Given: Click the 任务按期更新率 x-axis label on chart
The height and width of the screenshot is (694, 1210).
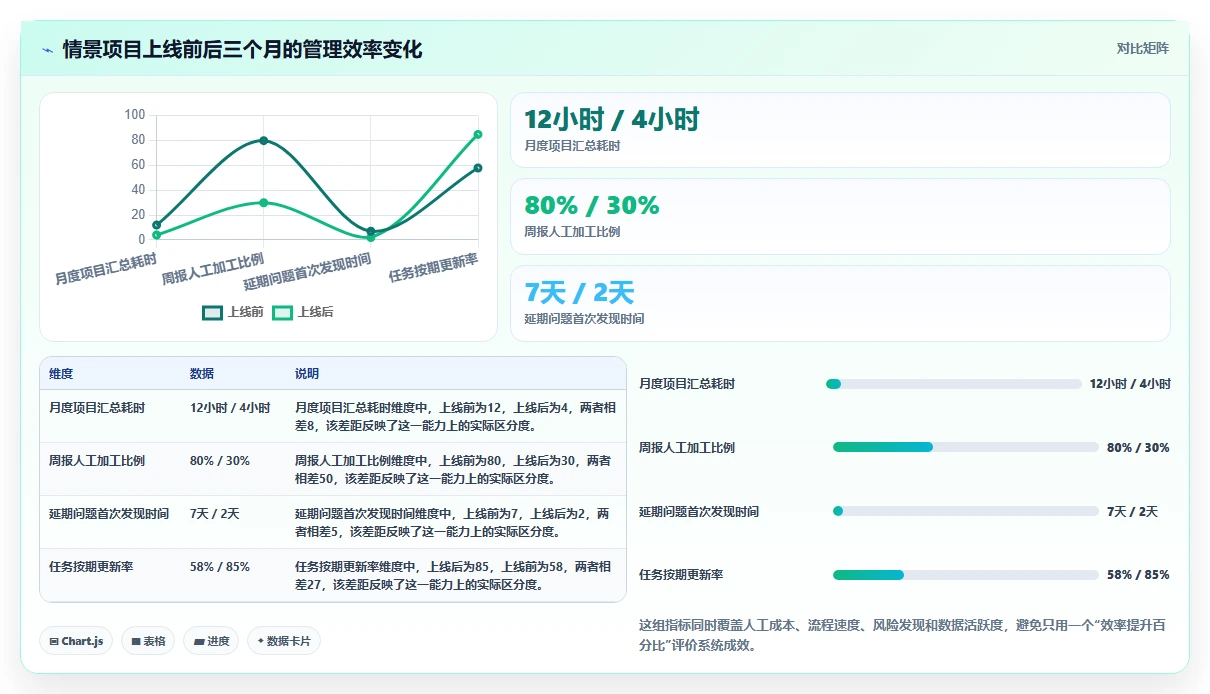Looking at the screenshot, I should pos(433,268).
